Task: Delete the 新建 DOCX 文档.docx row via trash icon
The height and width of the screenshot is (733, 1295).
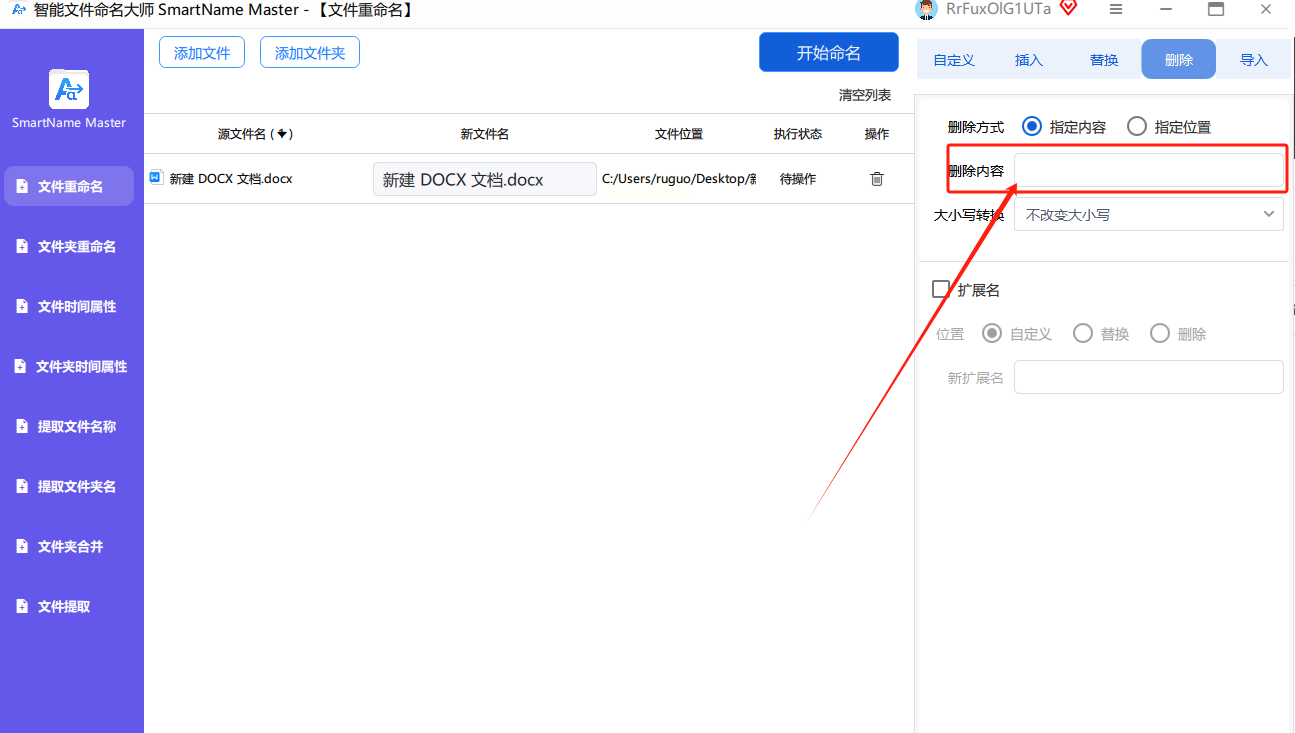Action: (x=877, y=179)
